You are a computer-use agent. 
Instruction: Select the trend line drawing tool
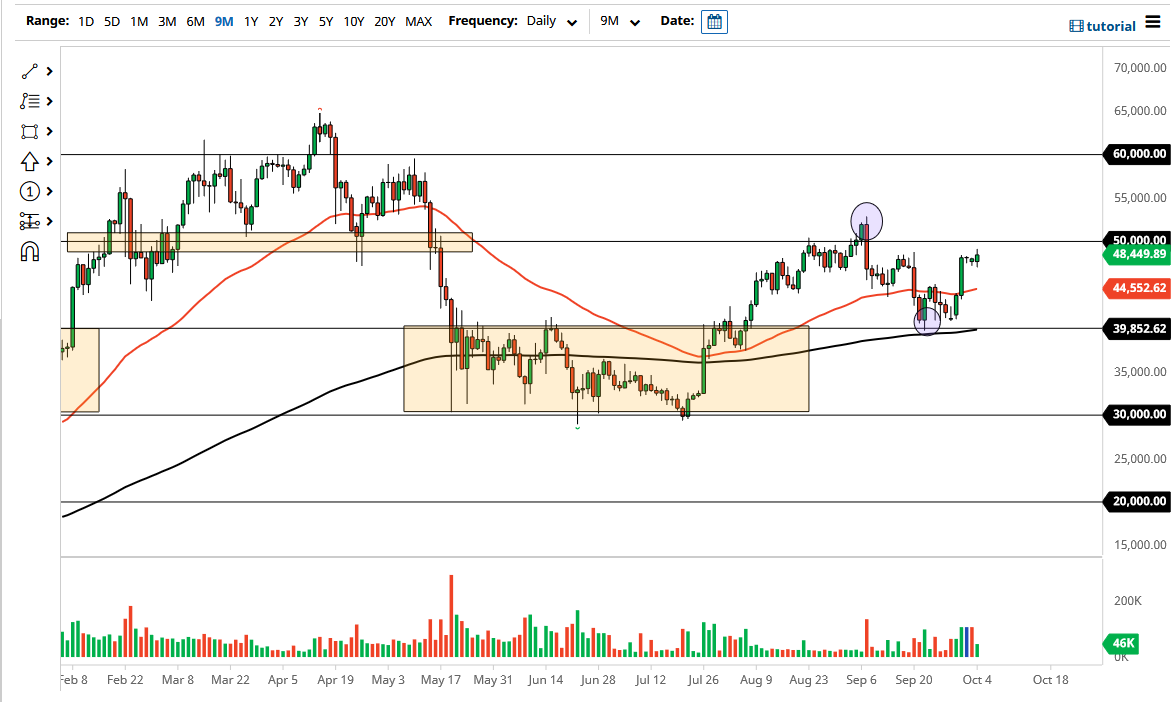tap(29, 71)
